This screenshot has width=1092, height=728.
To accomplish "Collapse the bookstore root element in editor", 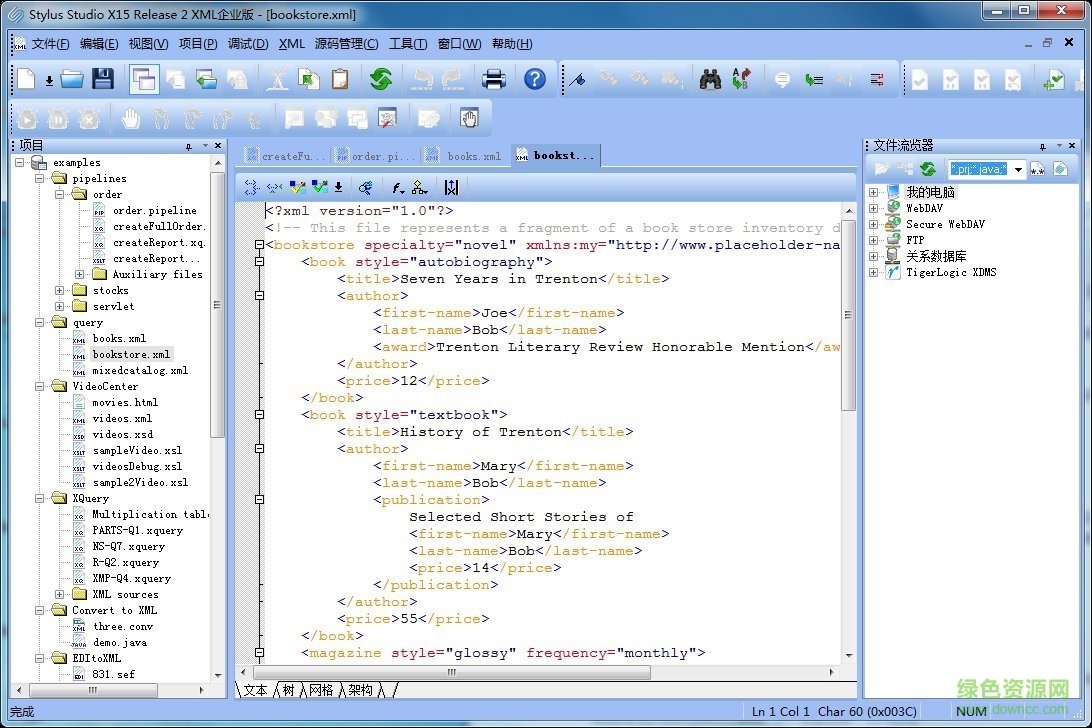I will 260,245.
